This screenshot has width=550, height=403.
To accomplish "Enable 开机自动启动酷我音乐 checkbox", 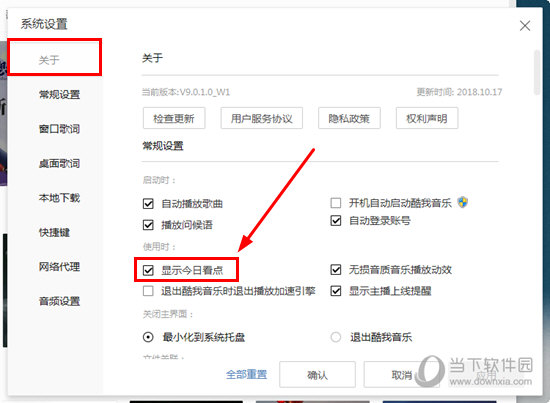I will coord(336,202).
